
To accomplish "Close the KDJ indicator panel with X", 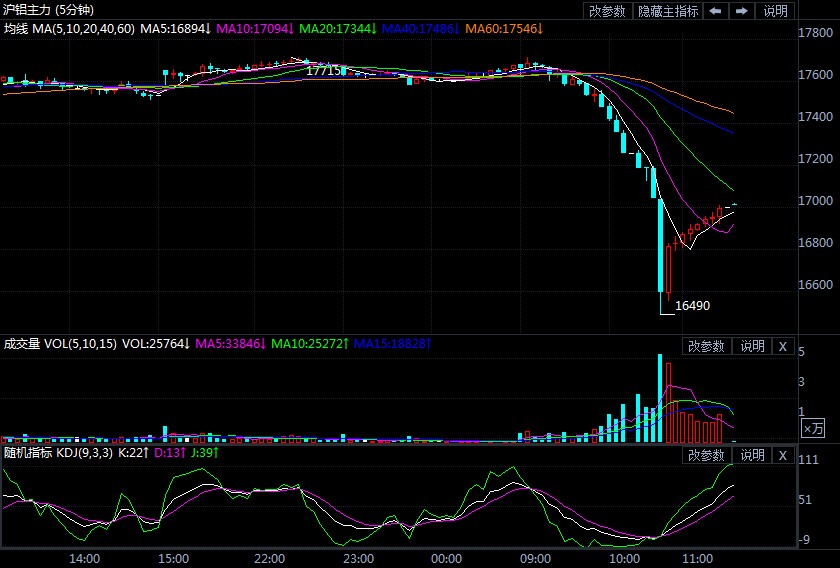I will coord(783,455).
